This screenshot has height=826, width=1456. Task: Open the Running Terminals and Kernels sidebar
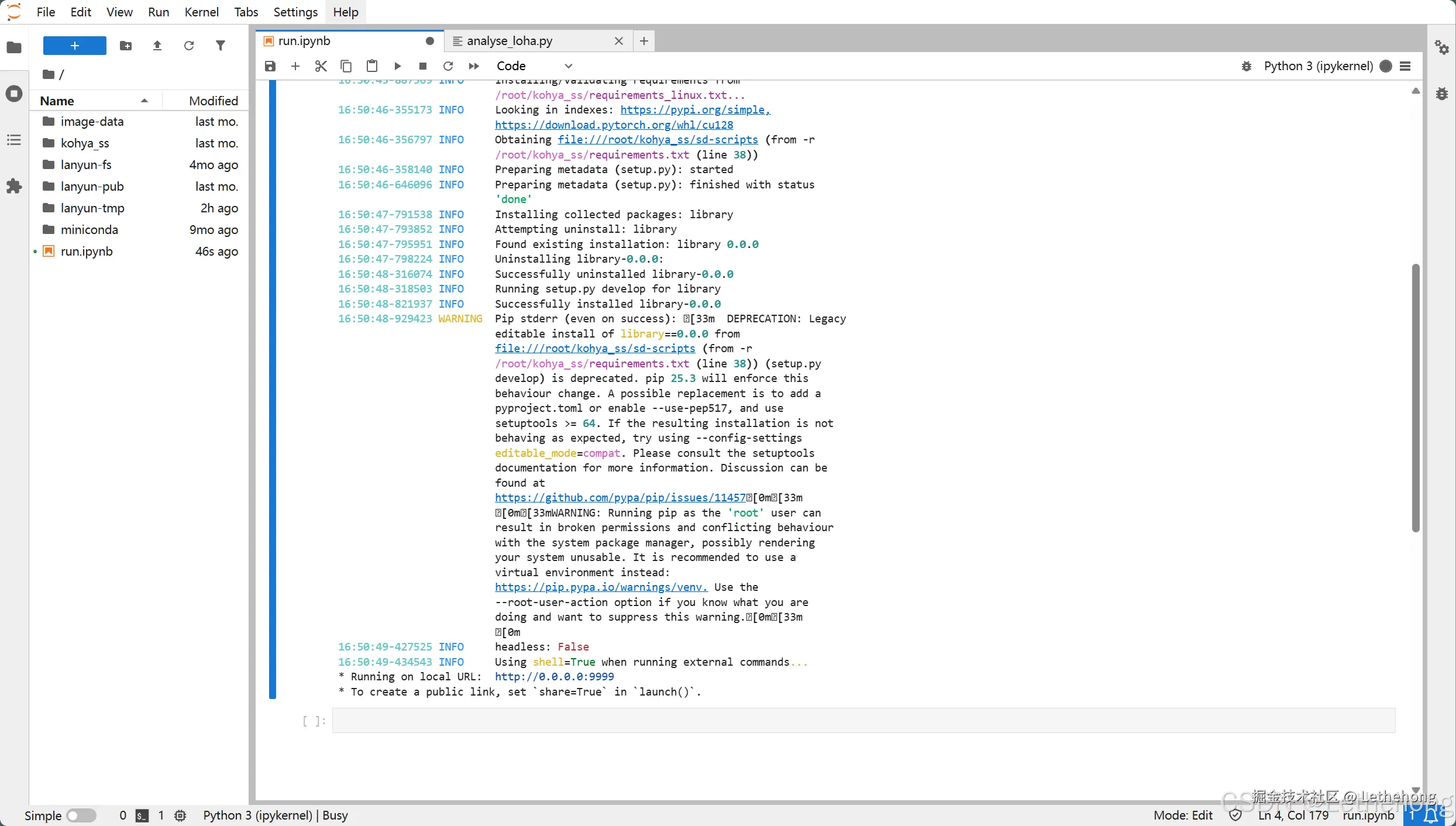14,94
